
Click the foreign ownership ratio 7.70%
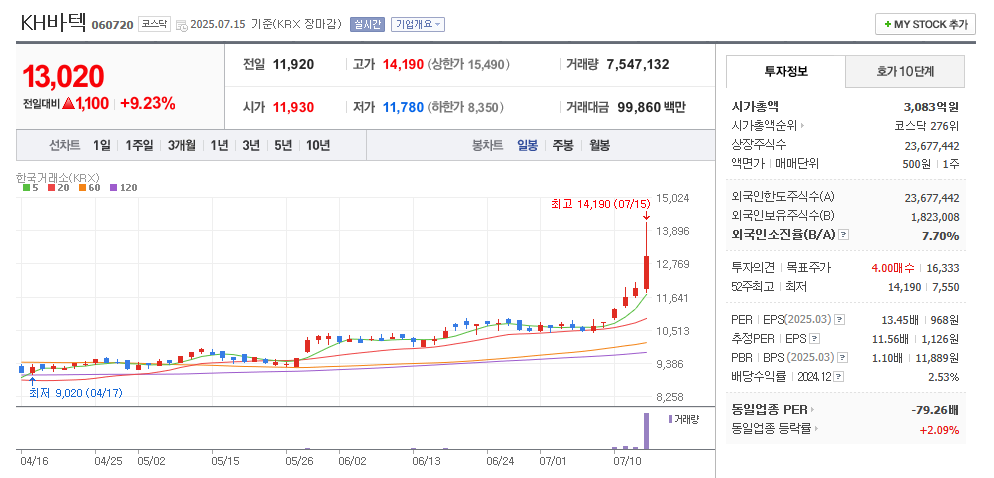[x=941, y=236]
